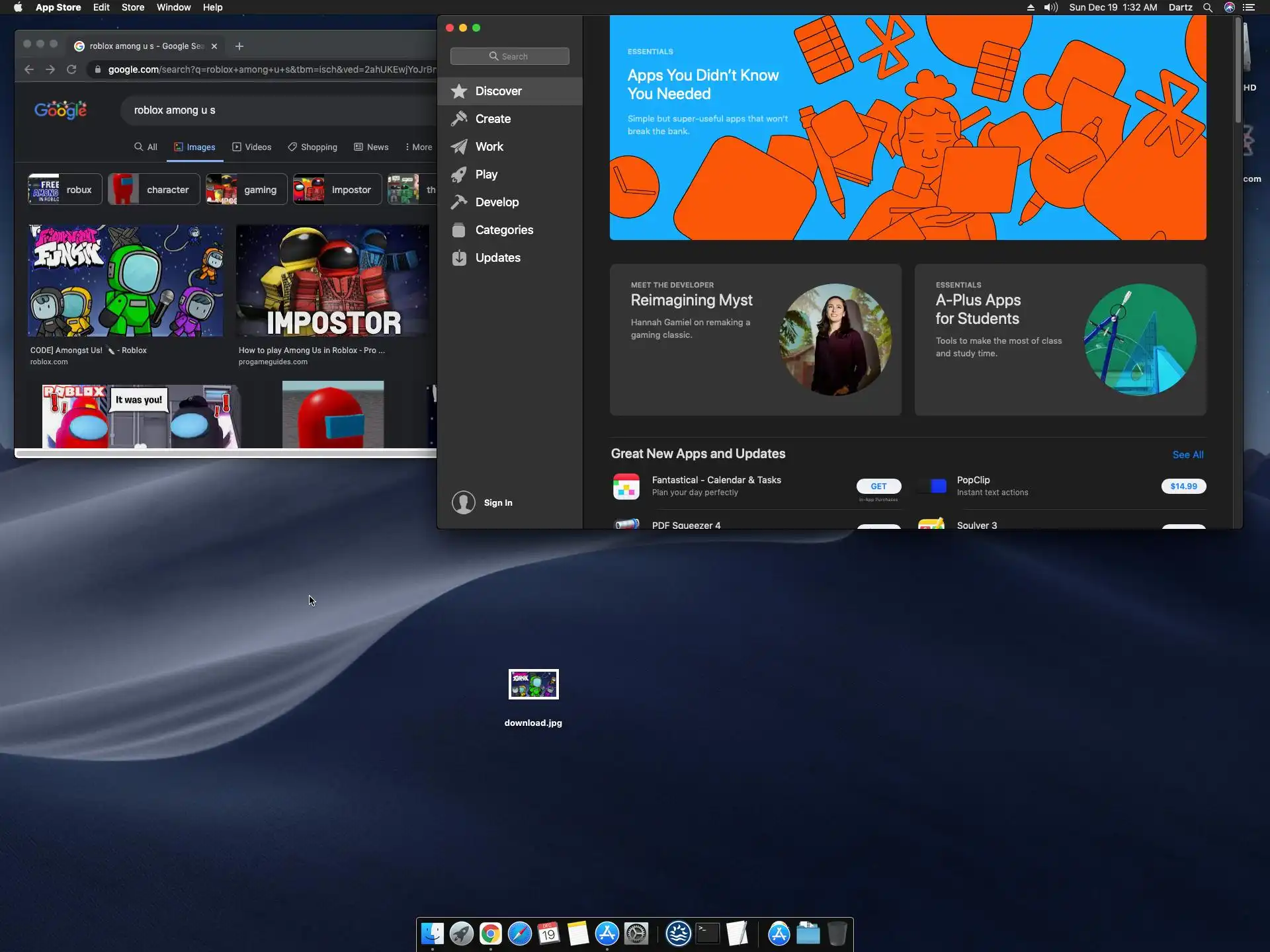Open Updates section in sidebar
Image resolution: width=1270 pixels, height=952 pixels.
497,258
